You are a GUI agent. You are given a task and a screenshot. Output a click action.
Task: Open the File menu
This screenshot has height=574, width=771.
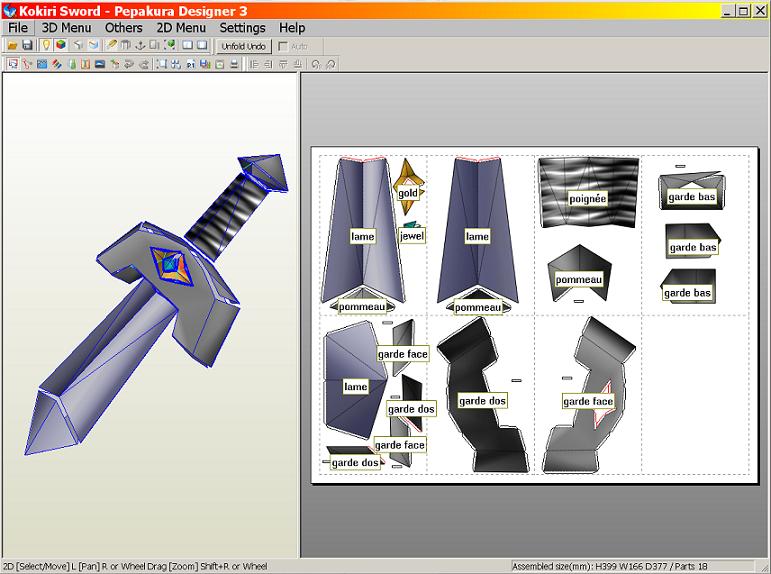[18, 28]
